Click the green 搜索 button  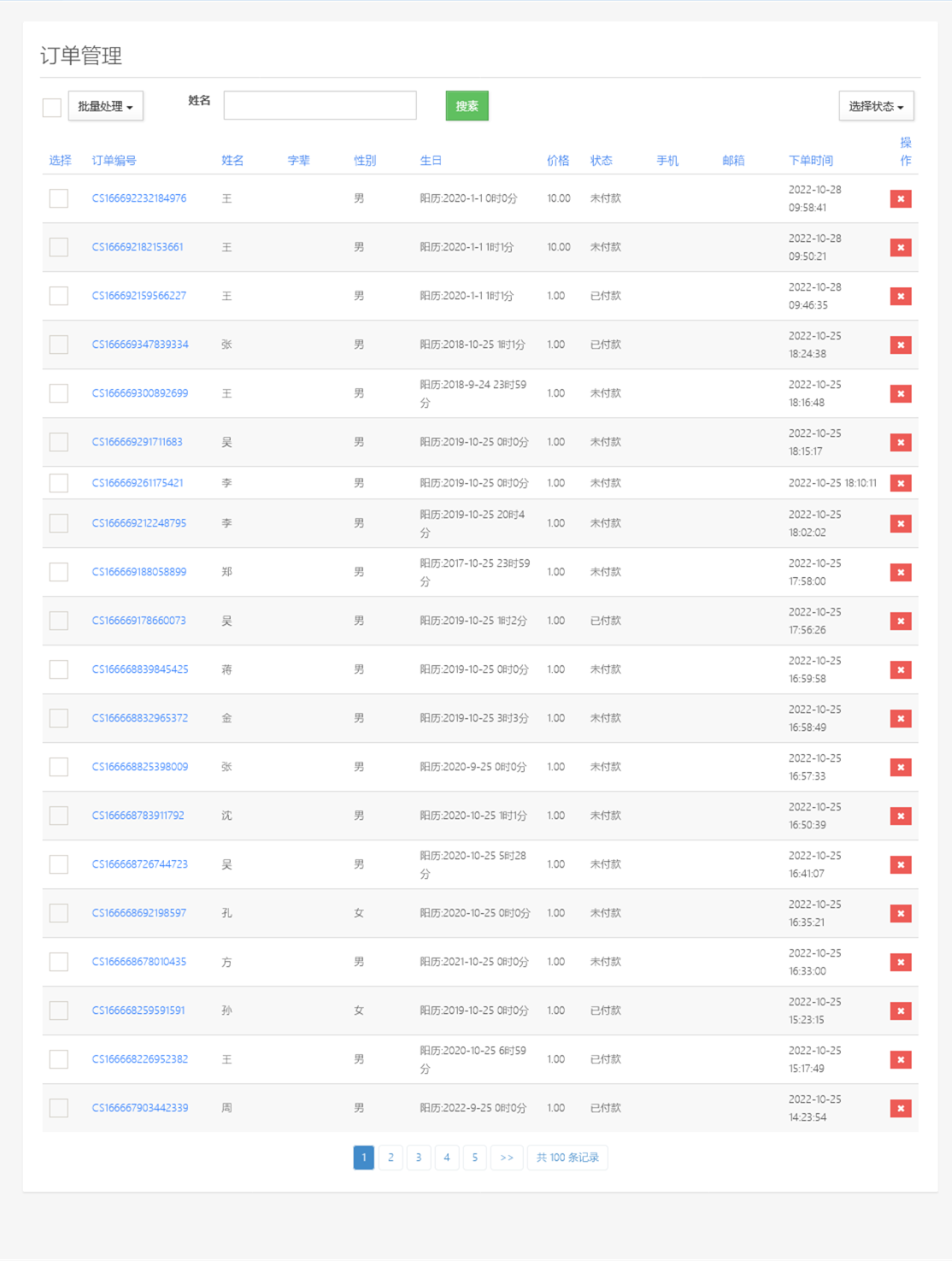click(x=467, y=106)
